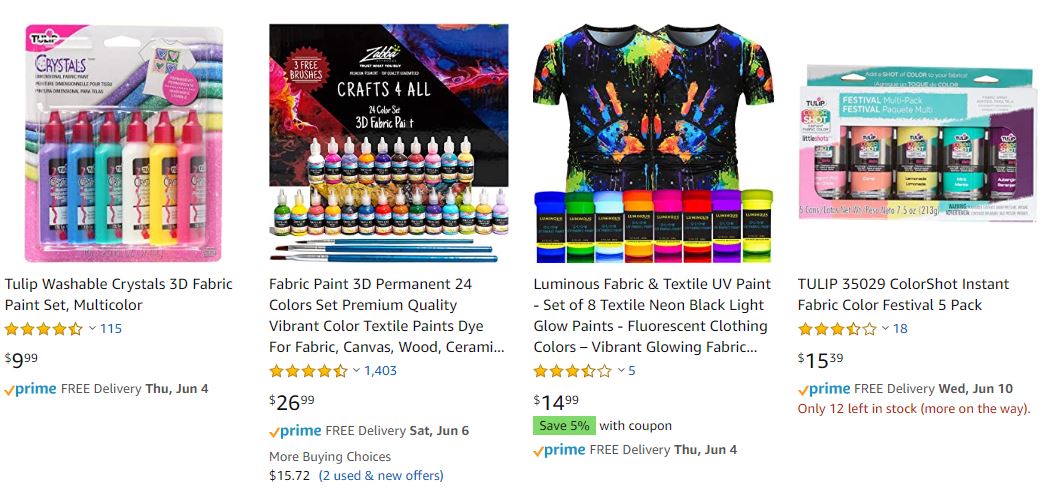Open the 1,403 reviews count link
The image size is (1046, 489).
(x=381, y=371)
